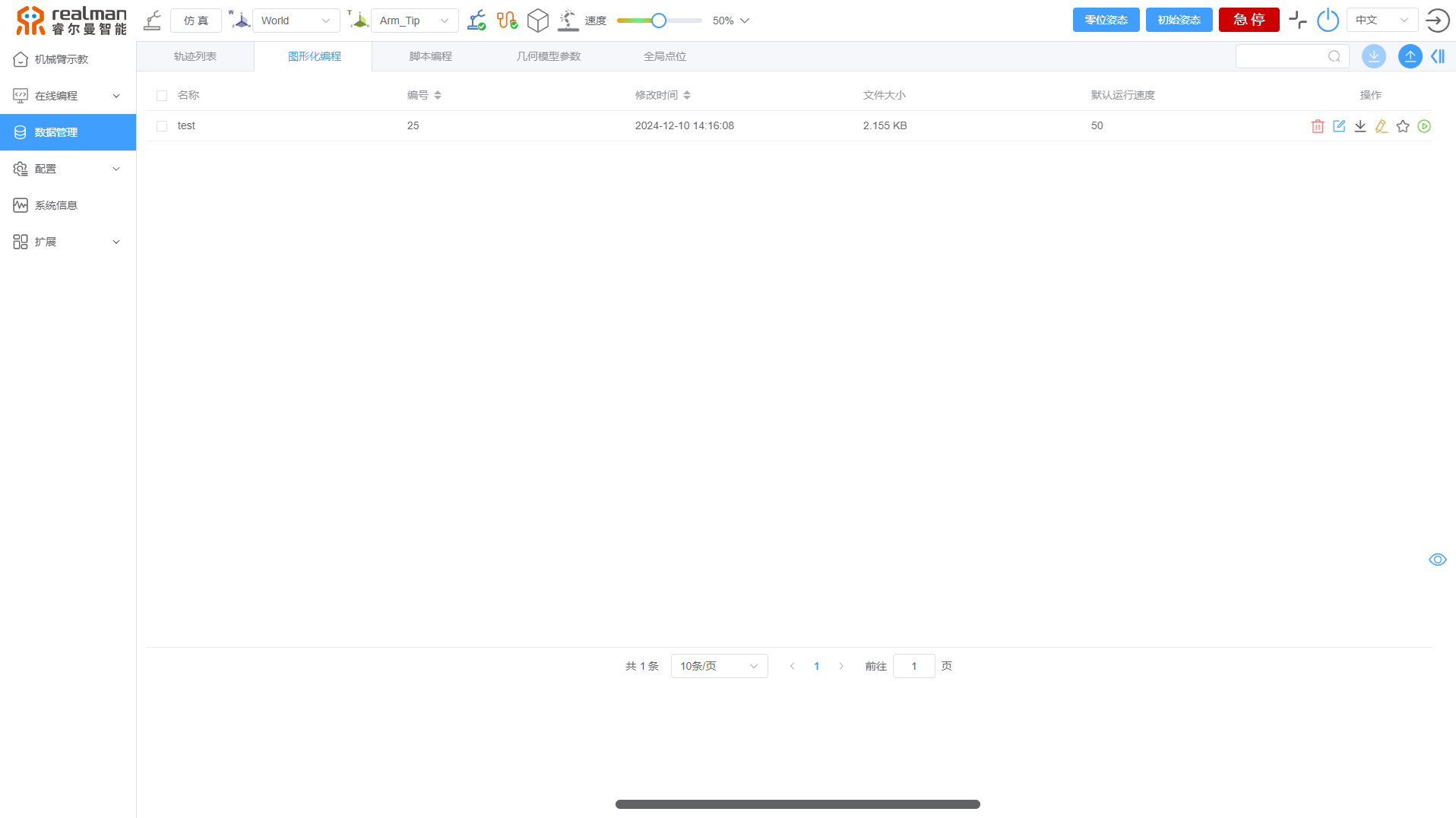
Task: Switch to the 轨迹列表 tab
Action: click(195, 56)
